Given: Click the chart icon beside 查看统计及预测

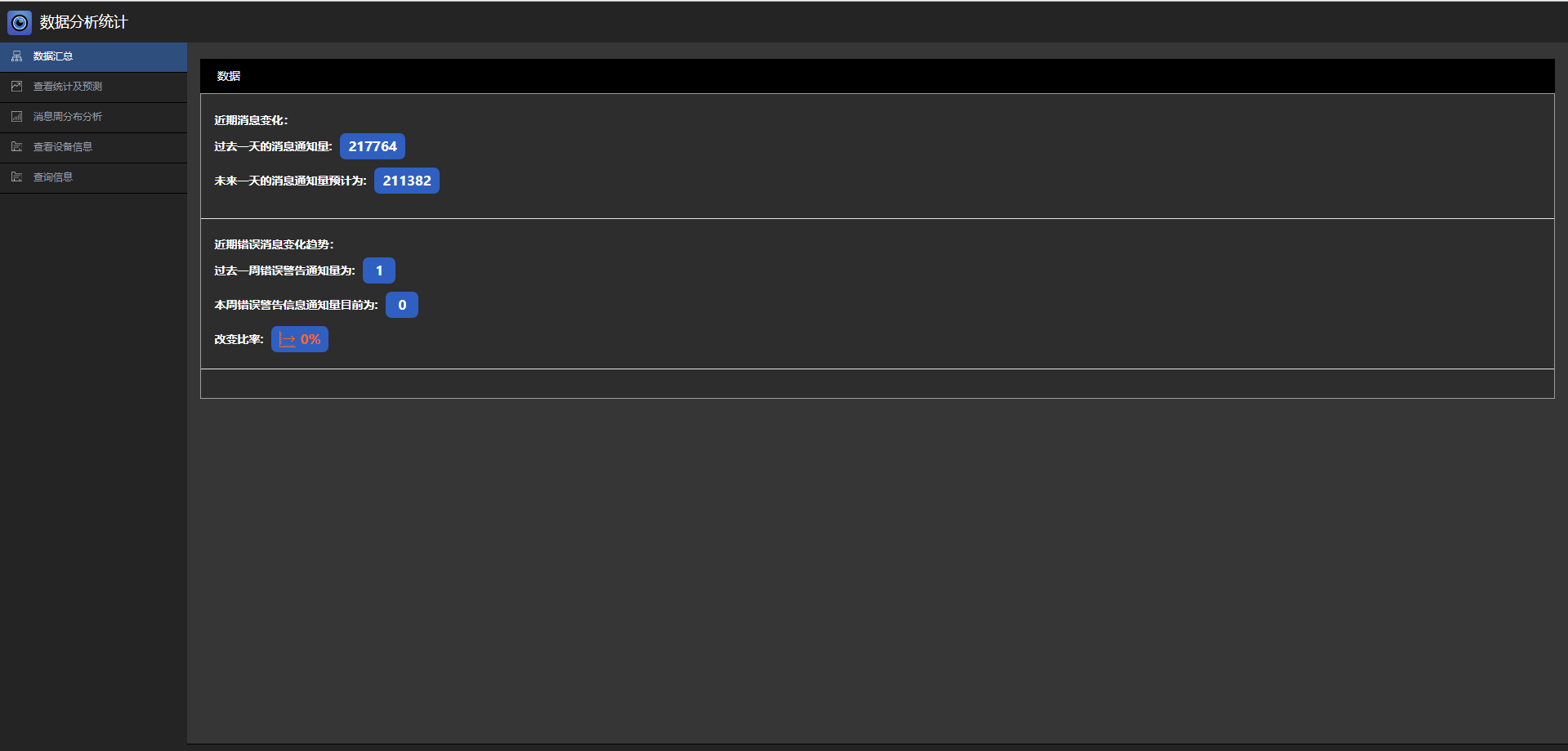Looking at the screenshot, I should tap(16, 86).
